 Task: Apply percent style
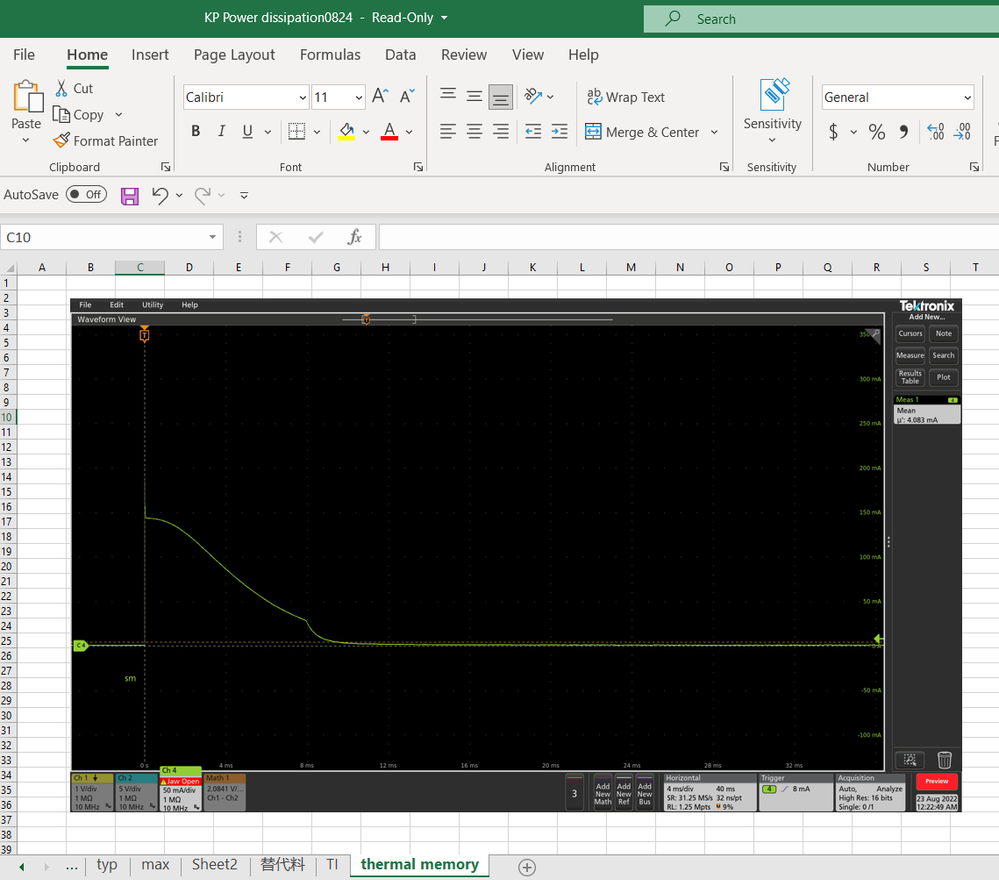[877, 131]
